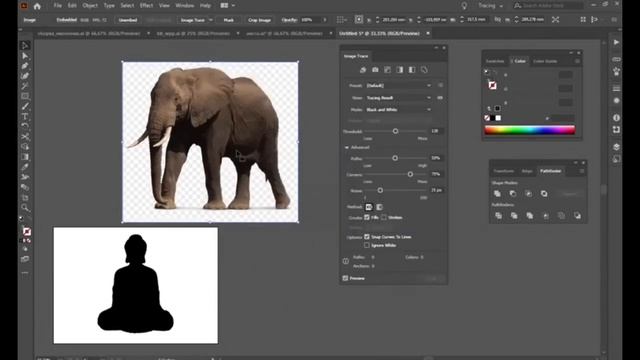
Task: Switch to the Swatches tab
Action: (495, 61)
